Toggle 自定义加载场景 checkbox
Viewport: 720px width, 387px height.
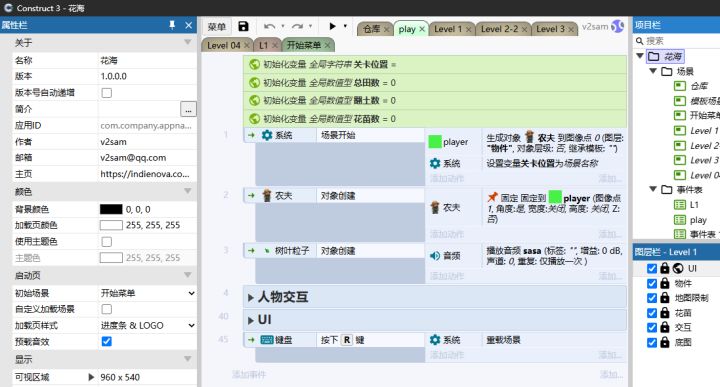[x=107, y=309]
